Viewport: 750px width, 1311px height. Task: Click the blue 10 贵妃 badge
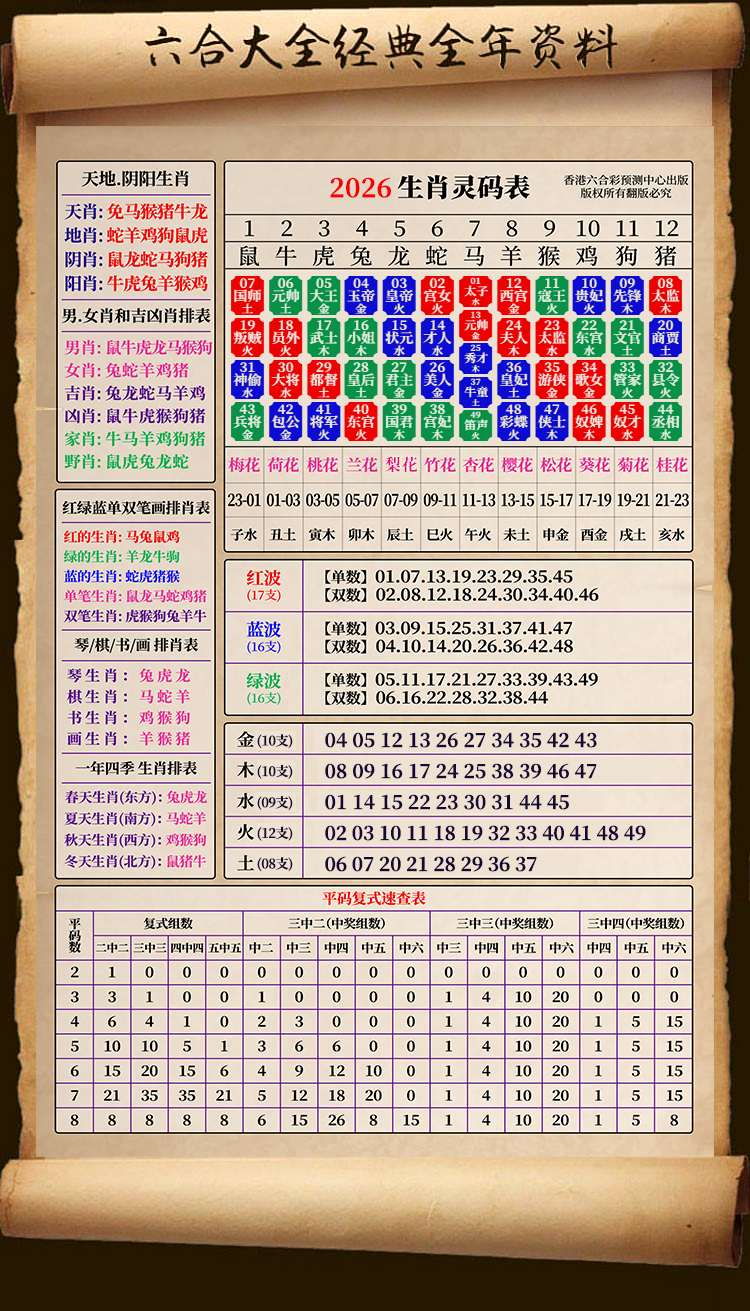point(589,295)
